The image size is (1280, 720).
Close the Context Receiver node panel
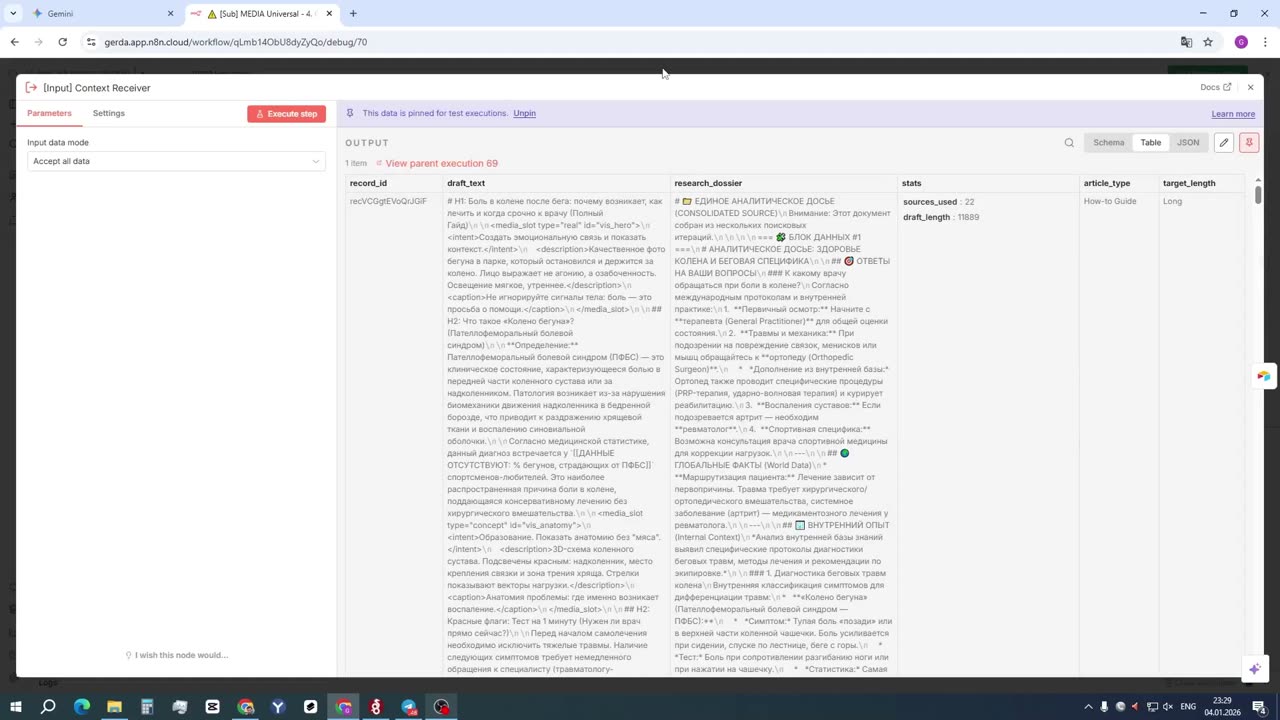click(1250, 88)
